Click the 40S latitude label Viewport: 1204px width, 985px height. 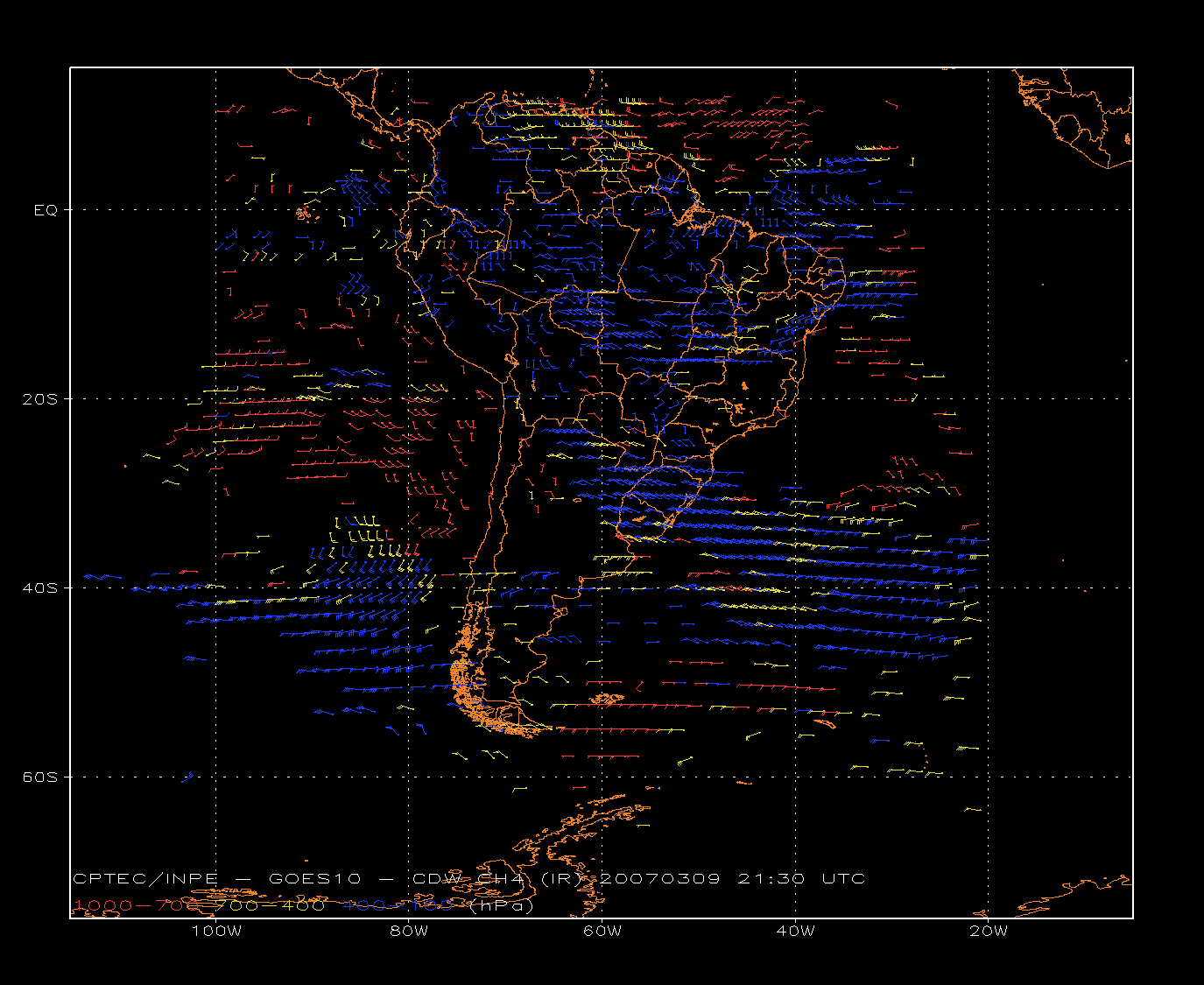coord(39,588)
